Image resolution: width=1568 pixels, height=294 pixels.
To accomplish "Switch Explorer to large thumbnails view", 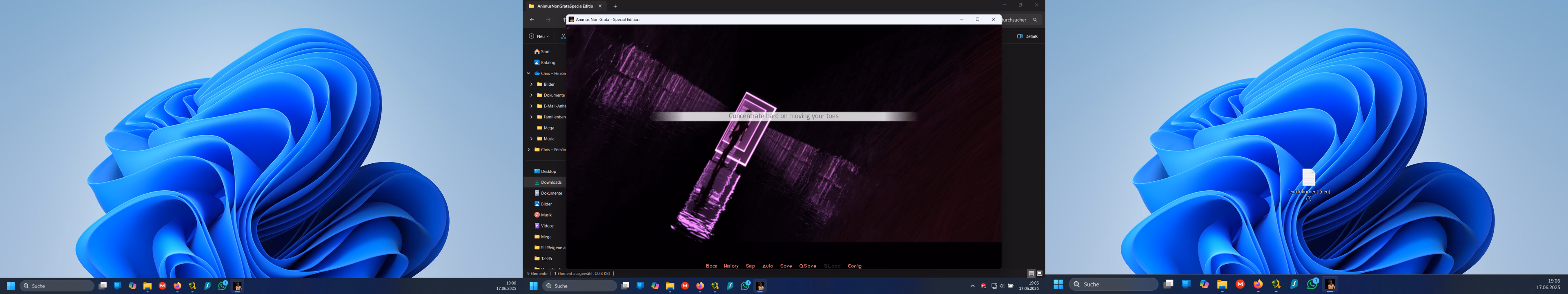I will (1040, 274).
